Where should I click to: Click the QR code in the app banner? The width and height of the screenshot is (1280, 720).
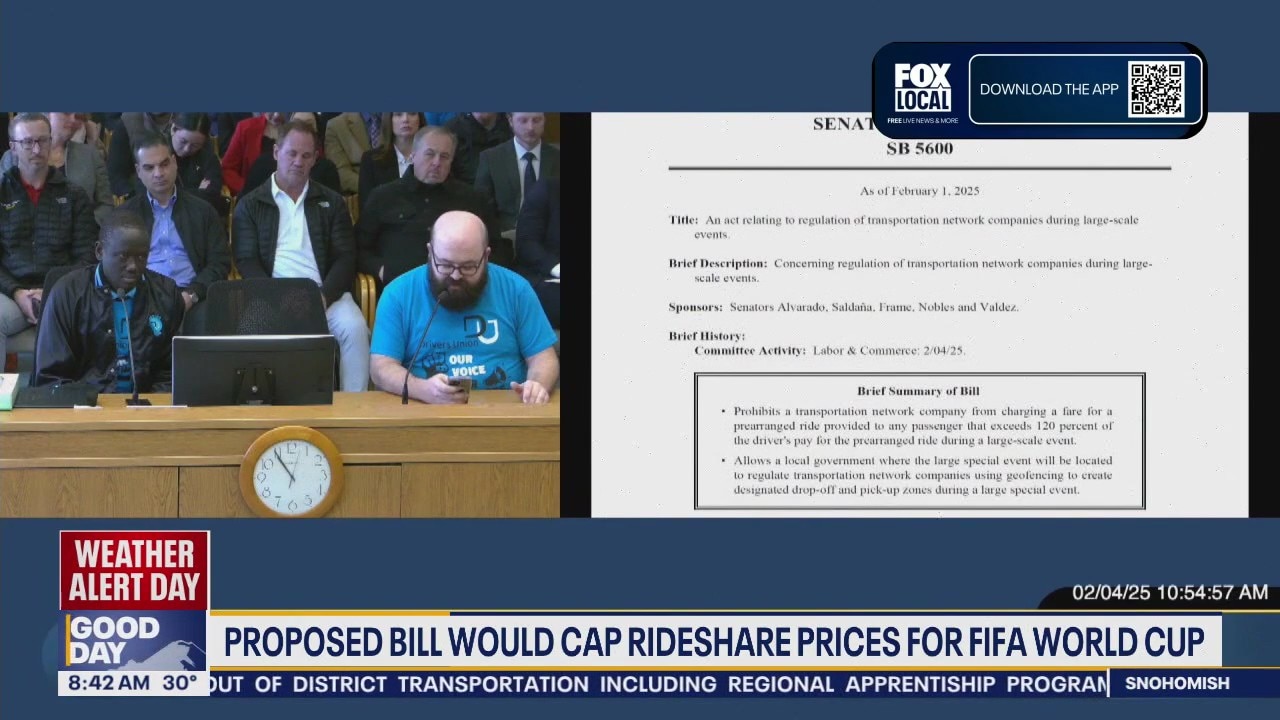click(1156, 89)
